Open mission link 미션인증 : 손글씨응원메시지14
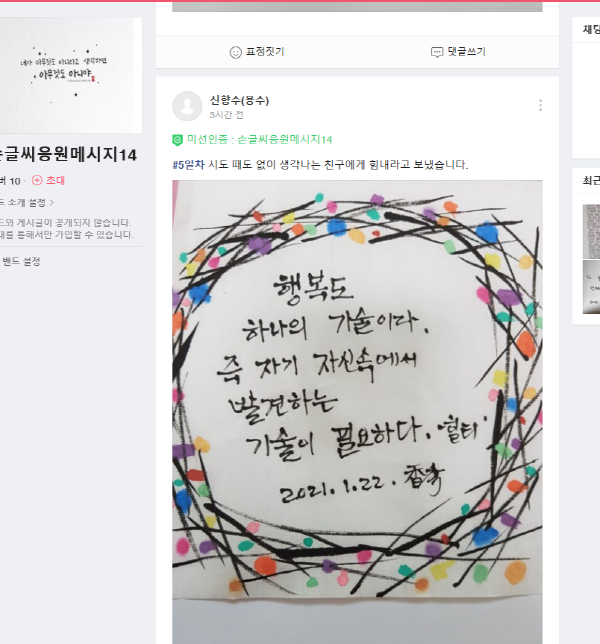600x644 pixels. click(x=260, y=140)
